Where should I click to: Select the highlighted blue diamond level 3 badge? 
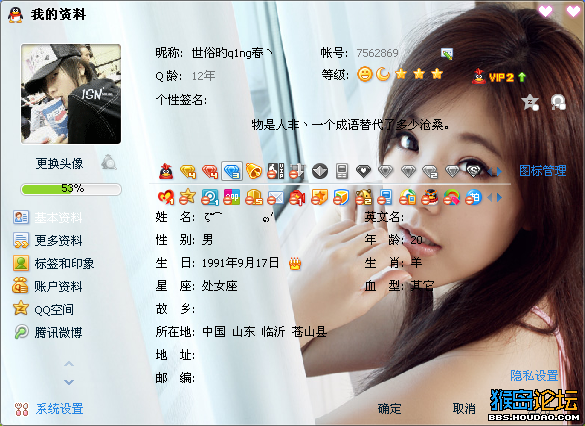tap(232, 171)
